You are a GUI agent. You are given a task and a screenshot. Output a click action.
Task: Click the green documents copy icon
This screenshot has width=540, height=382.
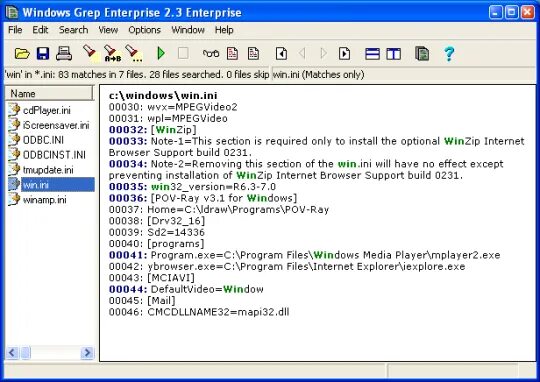[422, 53]
